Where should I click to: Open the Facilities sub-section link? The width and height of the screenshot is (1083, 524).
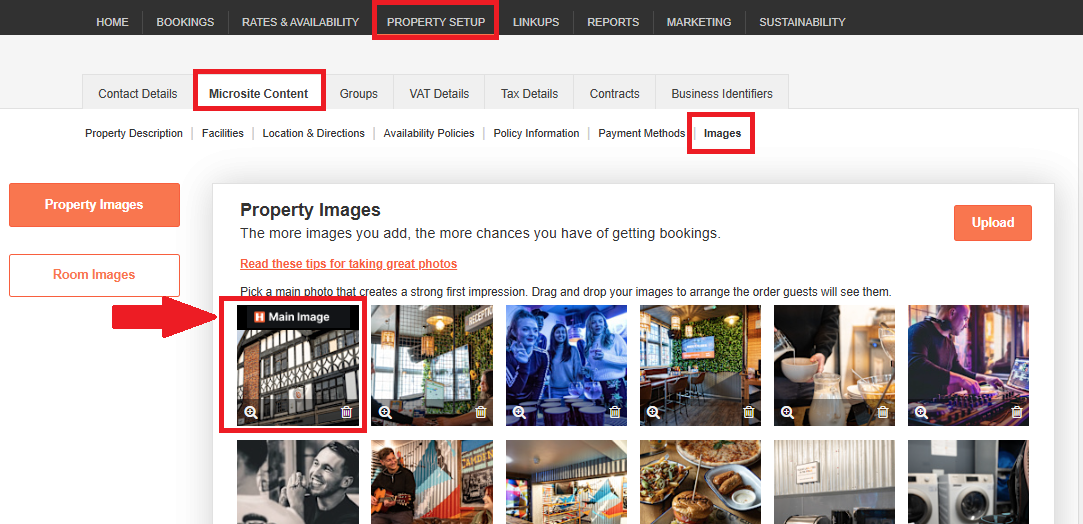[222, 133]
